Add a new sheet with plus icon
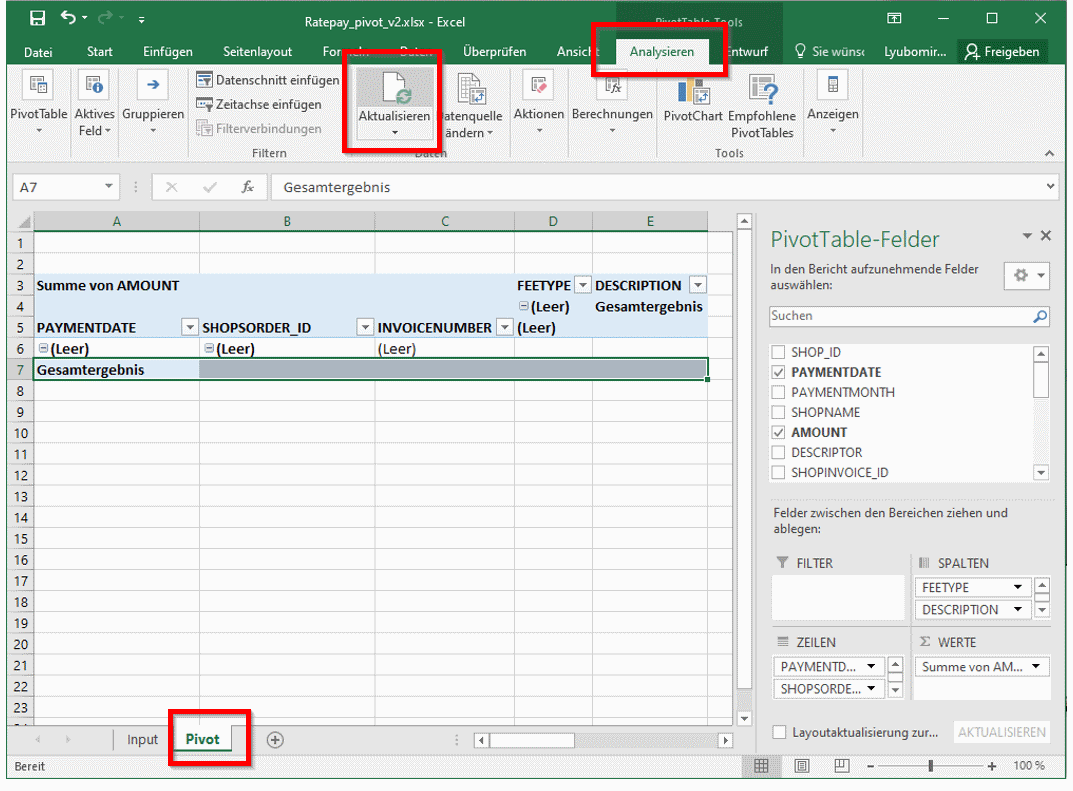The image size is (1073, 791). [275, 740]
